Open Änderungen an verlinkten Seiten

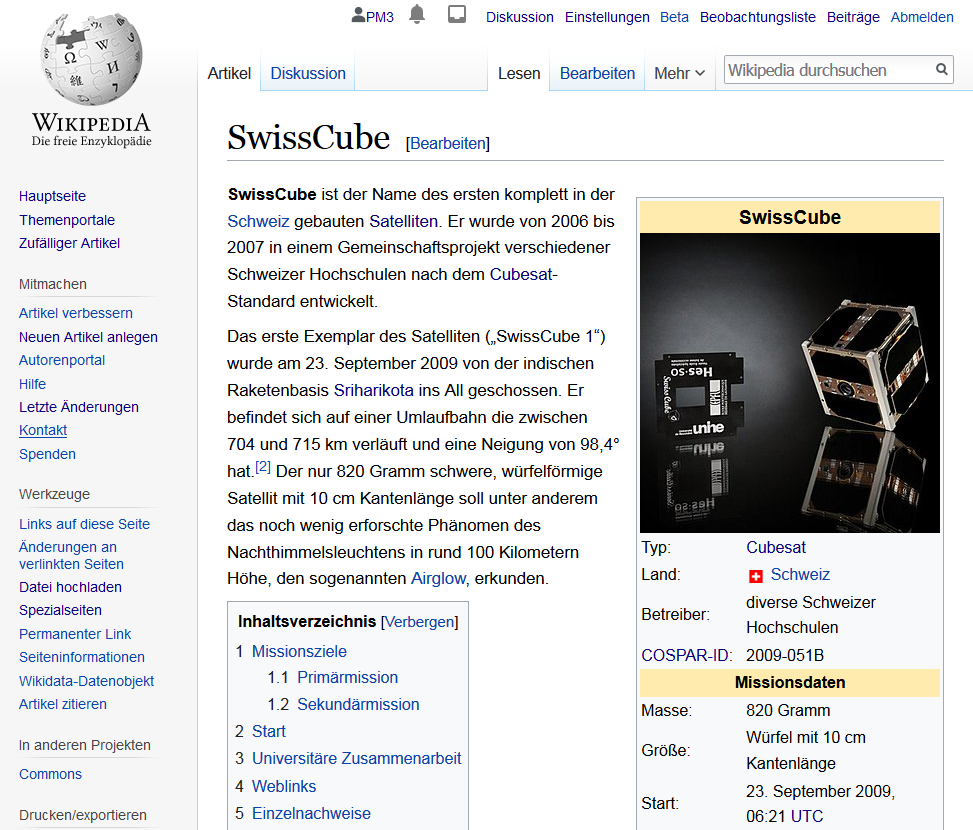[x=71, y=555]
